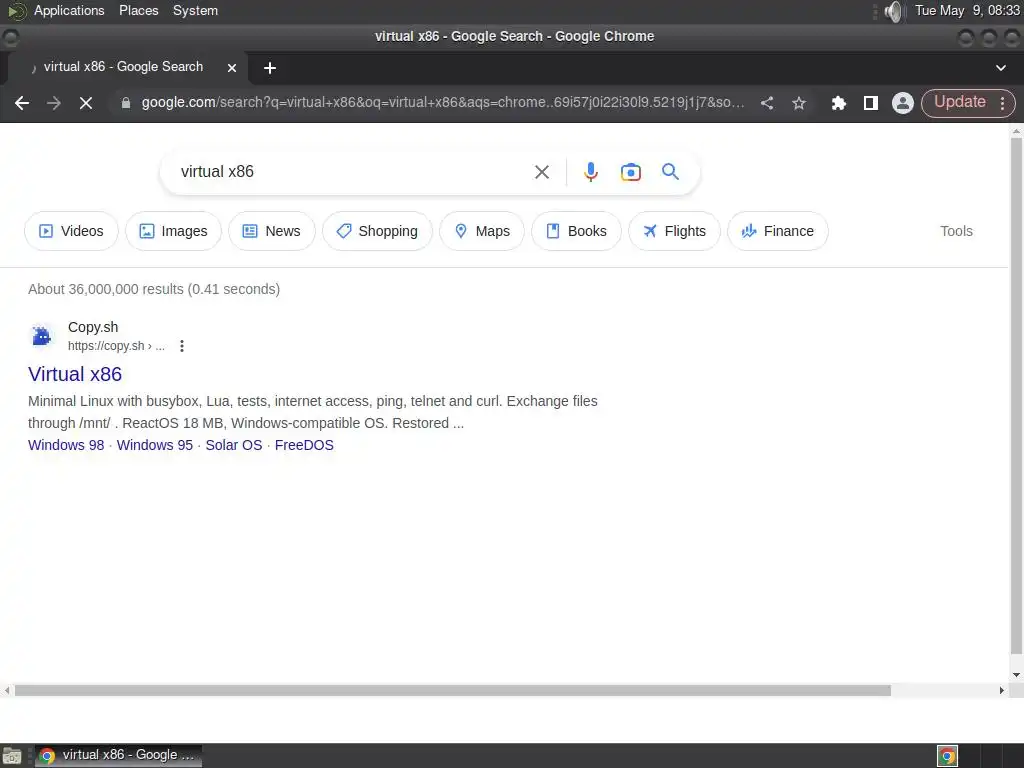
Task: Click scroll down arrow of vertical scrollbar
Action: tap(1016, 675)
